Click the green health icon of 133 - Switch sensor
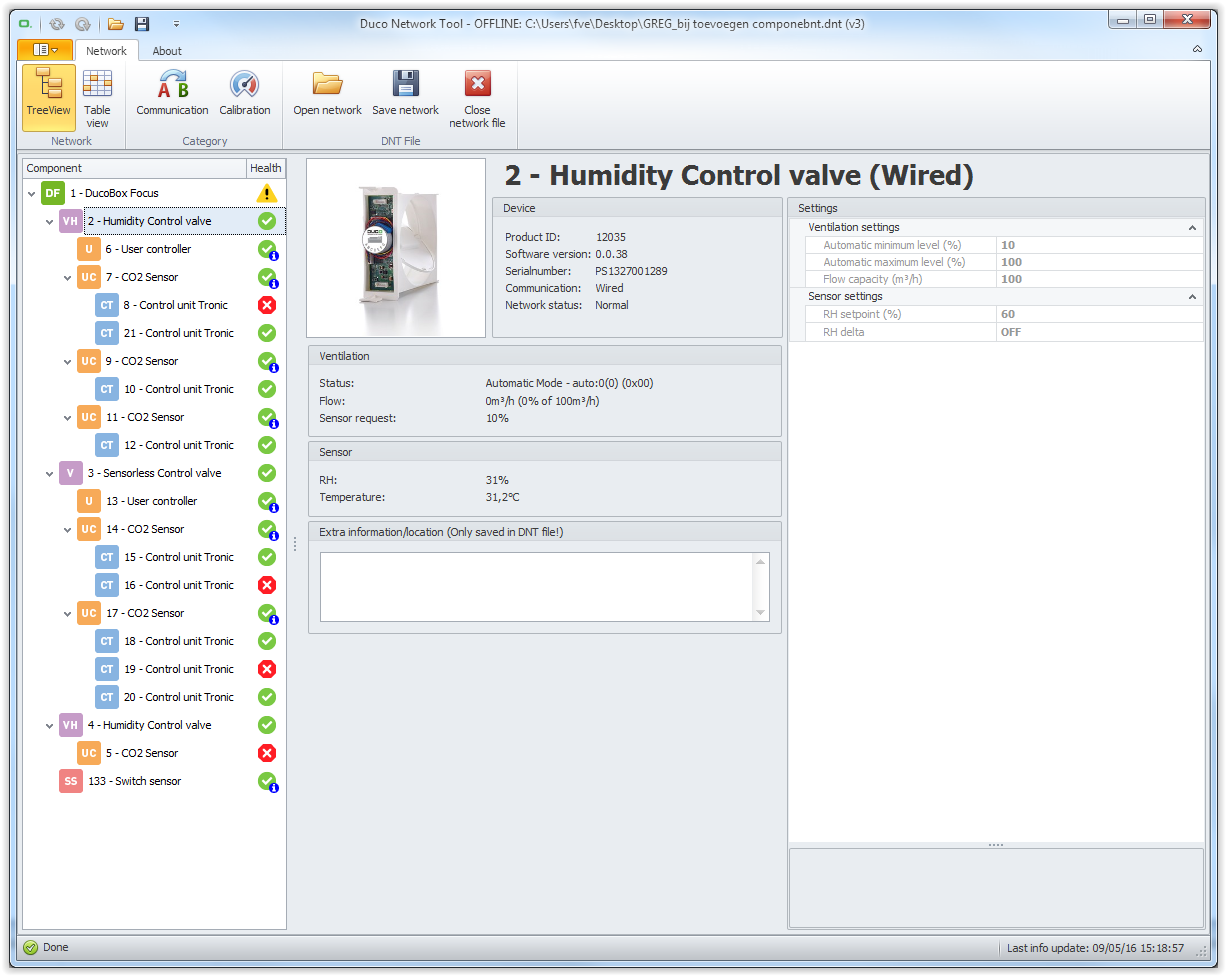The width and height of the screenshot is (1226, 976). click(267, 782)
